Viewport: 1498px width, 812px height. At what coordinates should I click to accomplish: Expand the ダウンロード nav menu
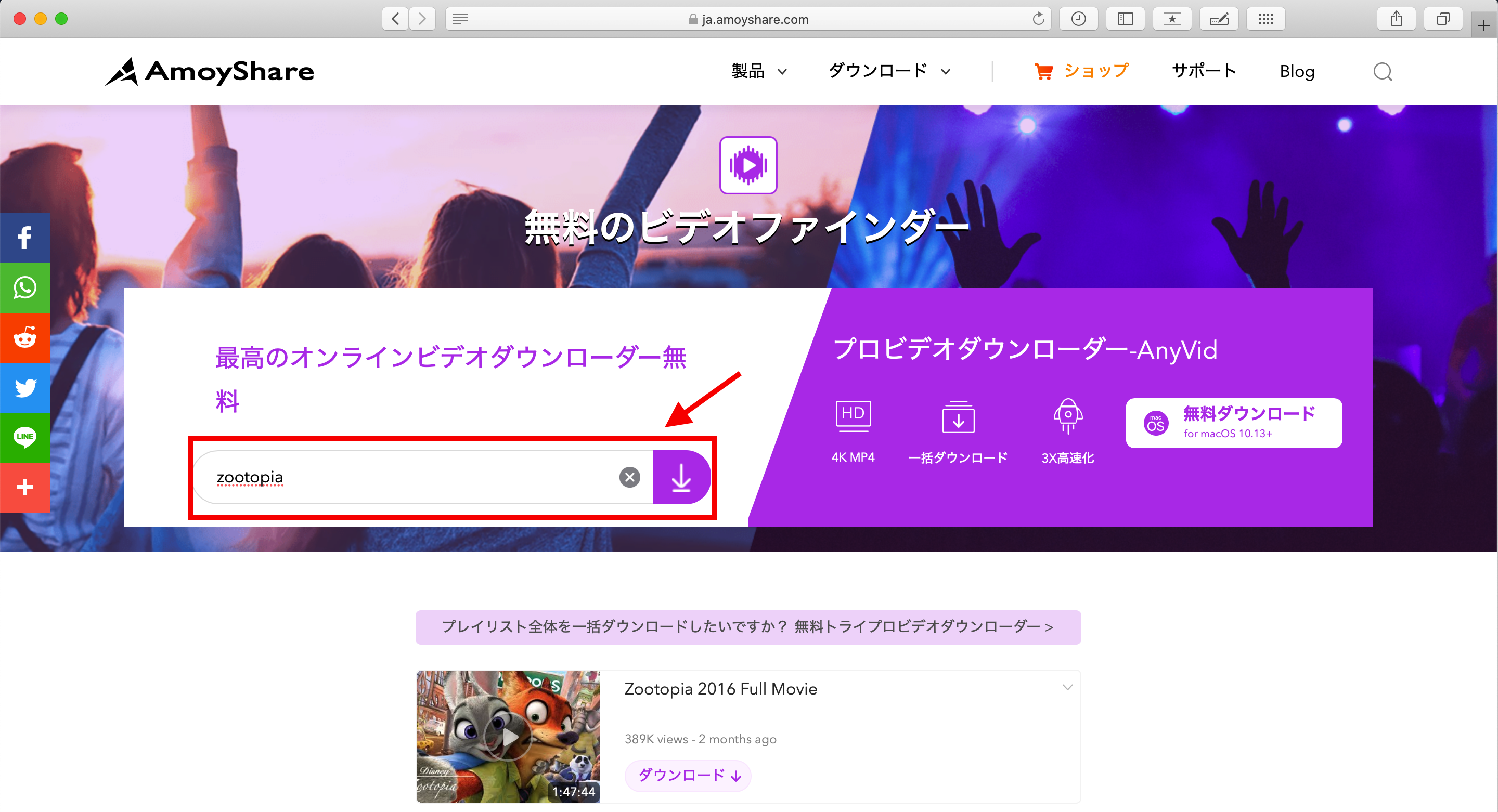pos(889,72)
